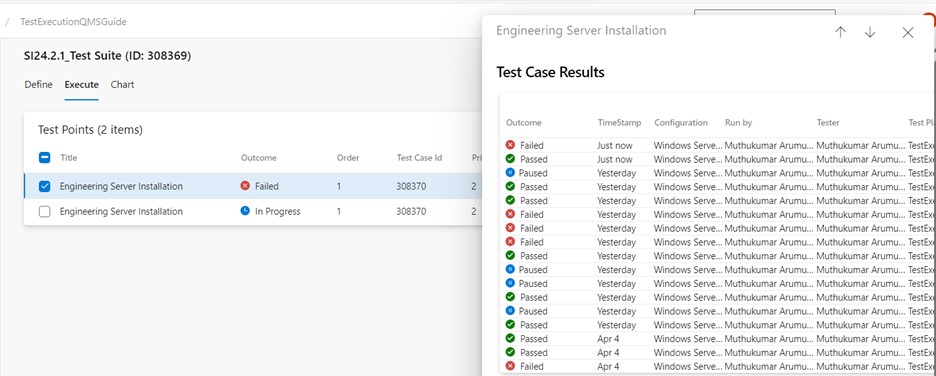
Task: Click the 'In Progress' outcome text
Action: click(278, 212)
